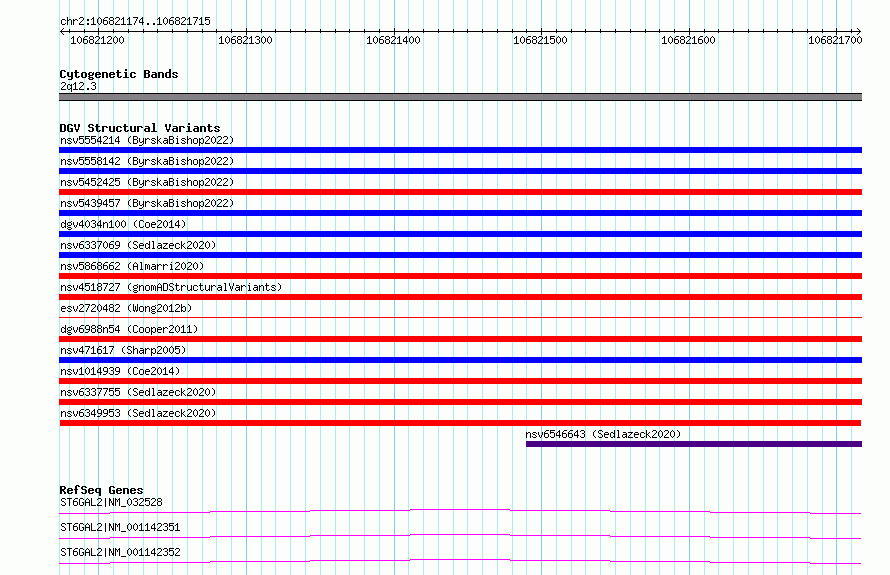
Task: Click the red bar under nsv1014939
Action: (x=460, y=381)
